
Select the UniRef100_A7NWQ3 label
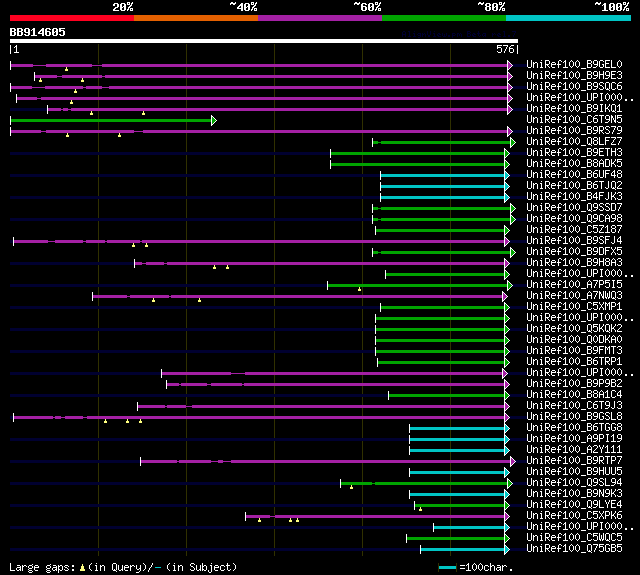574,295
